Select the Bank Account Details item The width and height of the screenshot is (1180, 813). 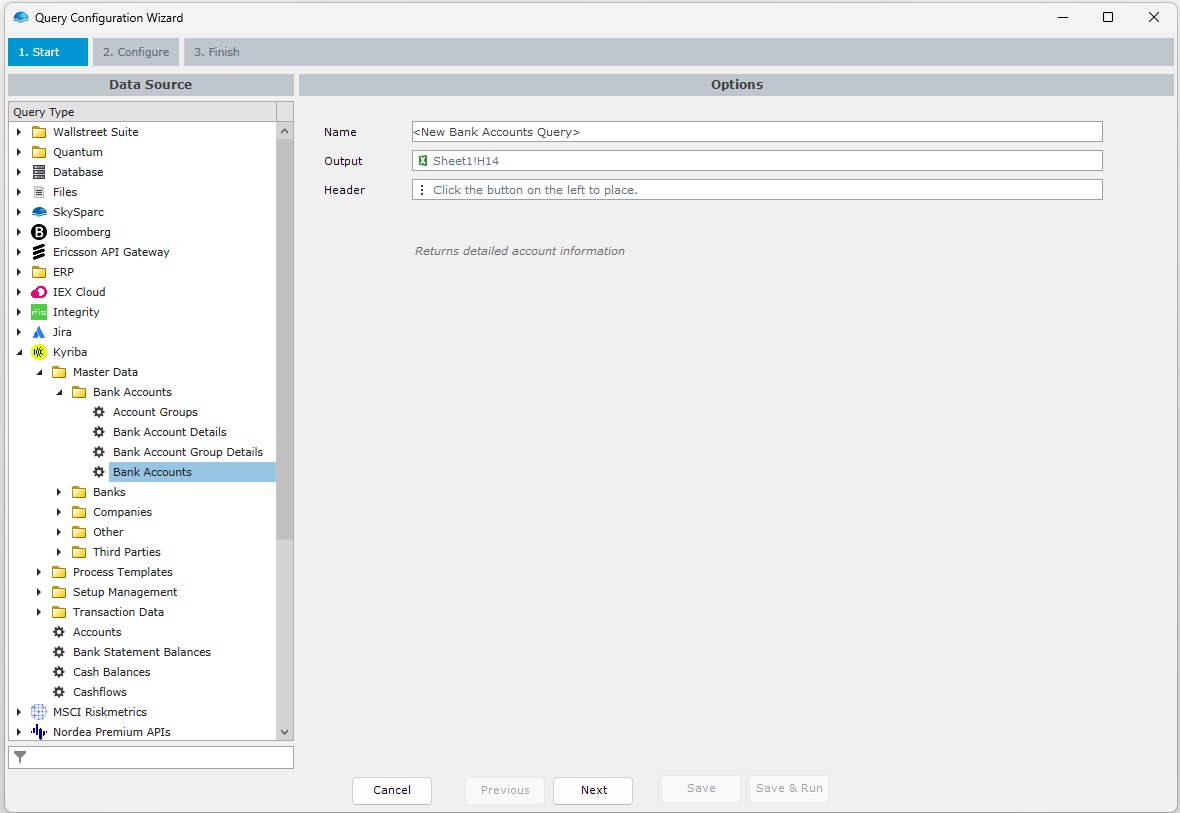169,432
